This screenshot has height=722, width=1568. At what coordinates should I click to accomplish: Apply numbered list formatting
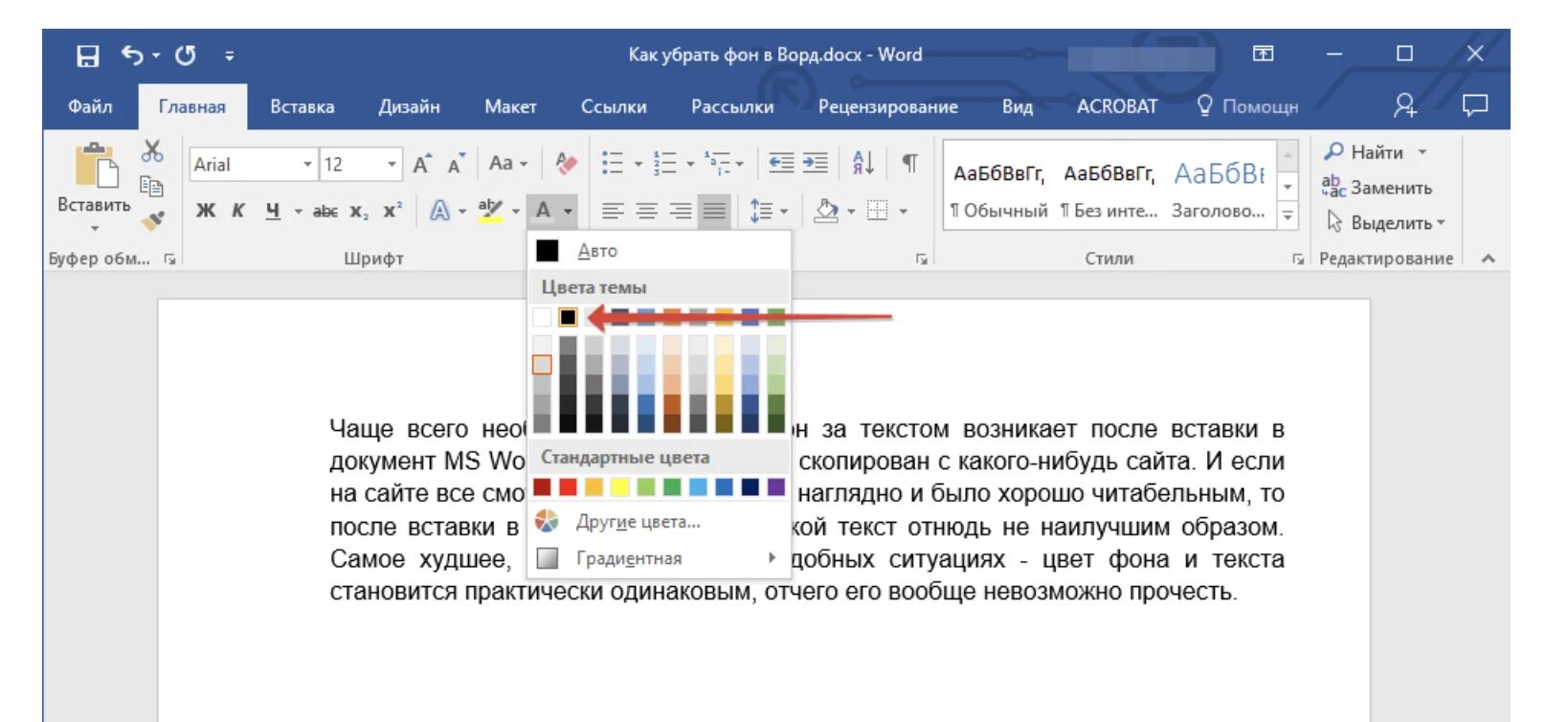click(x=665, y=164)
